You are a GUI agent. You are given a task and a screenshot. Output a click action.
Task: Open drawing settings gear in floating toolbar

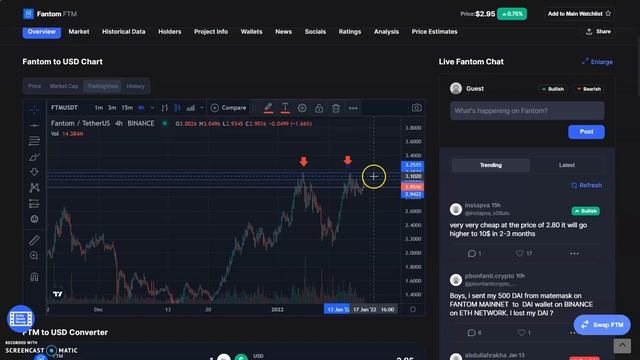[x=302, y=108]
